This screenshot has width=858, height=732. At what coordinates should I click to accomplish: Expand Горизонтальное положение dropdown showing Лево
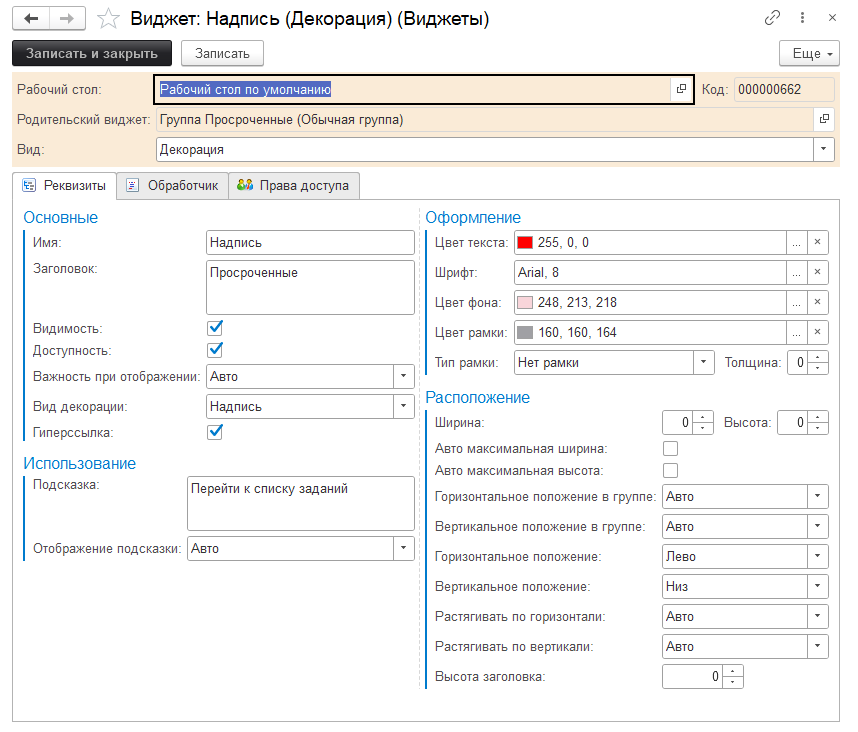click(x=819, y=557)
